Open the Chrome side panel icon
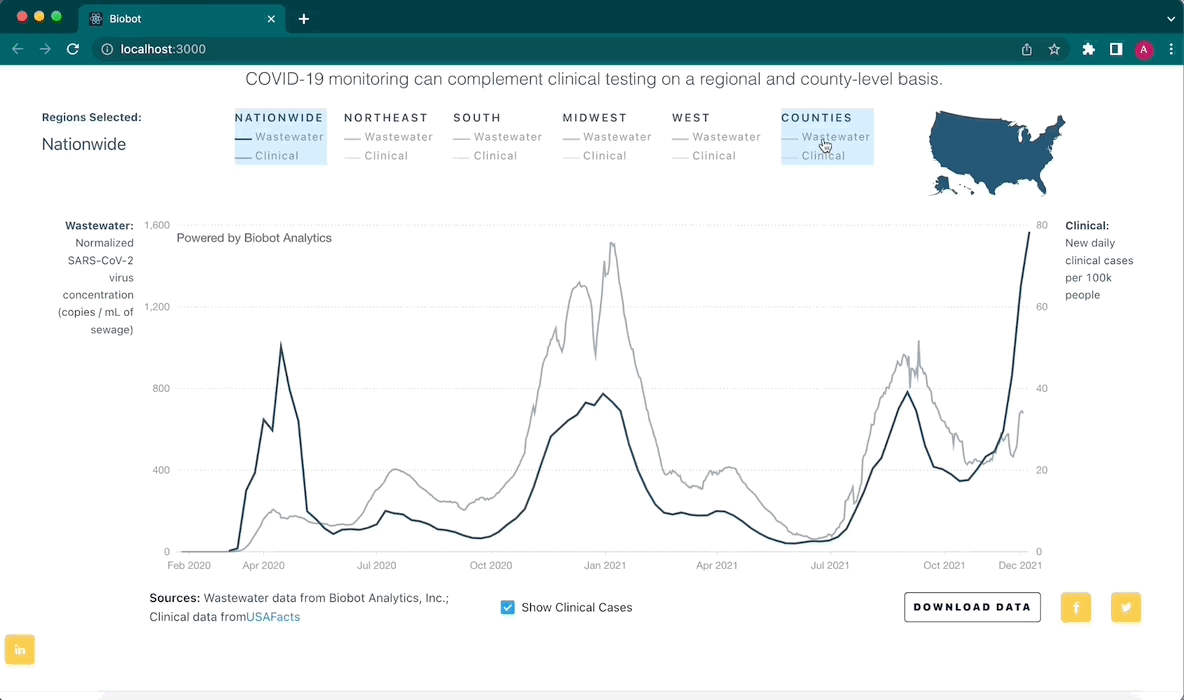Image resolution: width=1184 pixels, height=700 pixels. pyautogui.click(x=1116, y=49)
